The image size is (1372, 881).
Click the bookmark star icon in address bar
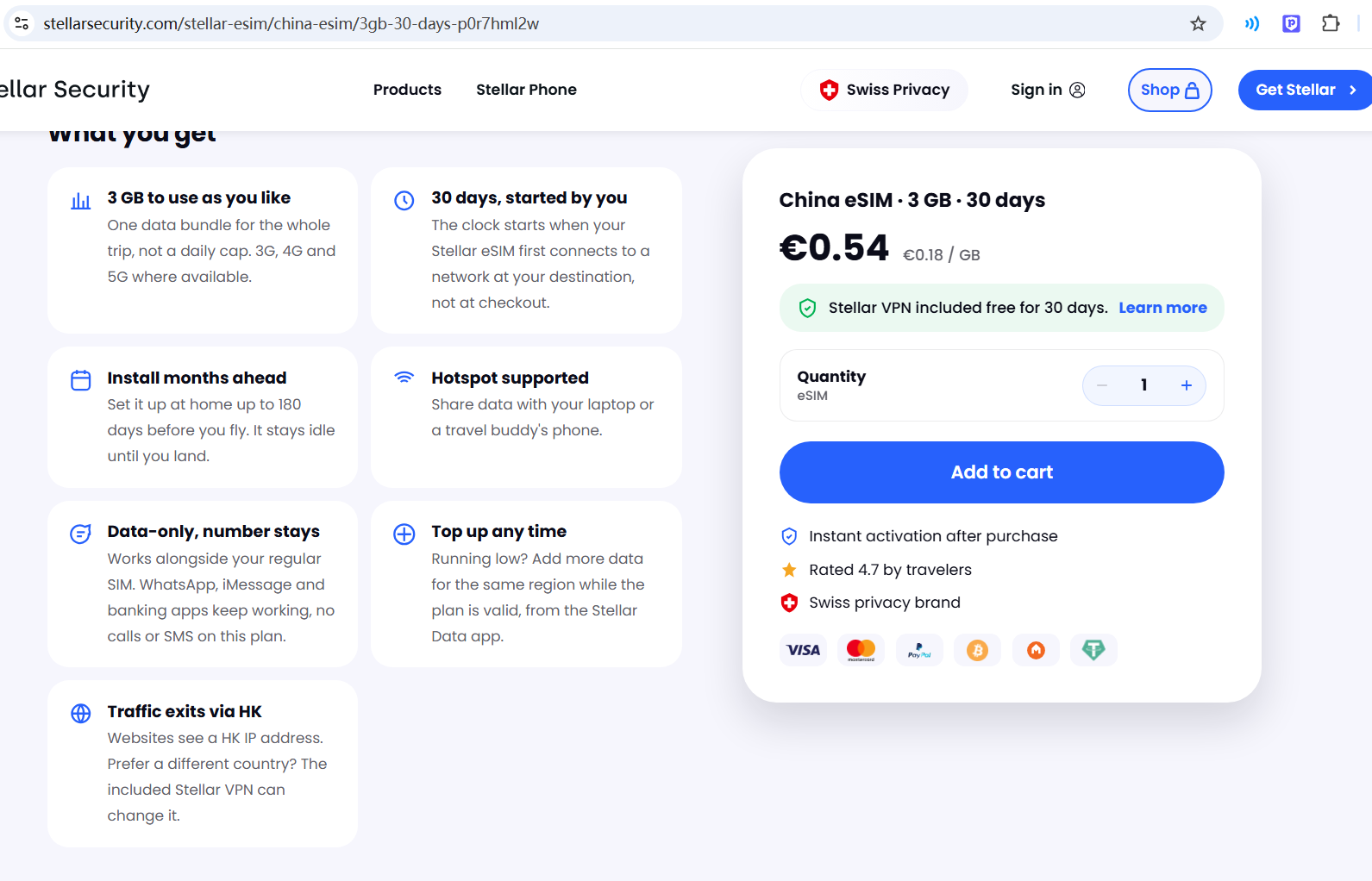pos(1198,23)
